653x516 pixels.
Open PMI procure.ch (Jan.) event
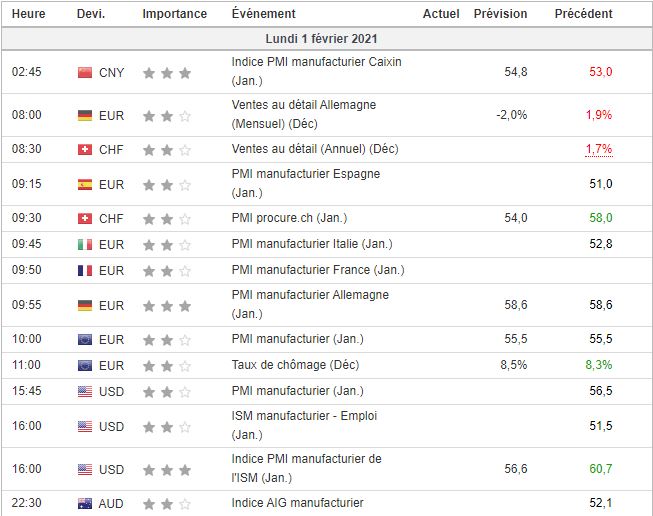[289, 218]
